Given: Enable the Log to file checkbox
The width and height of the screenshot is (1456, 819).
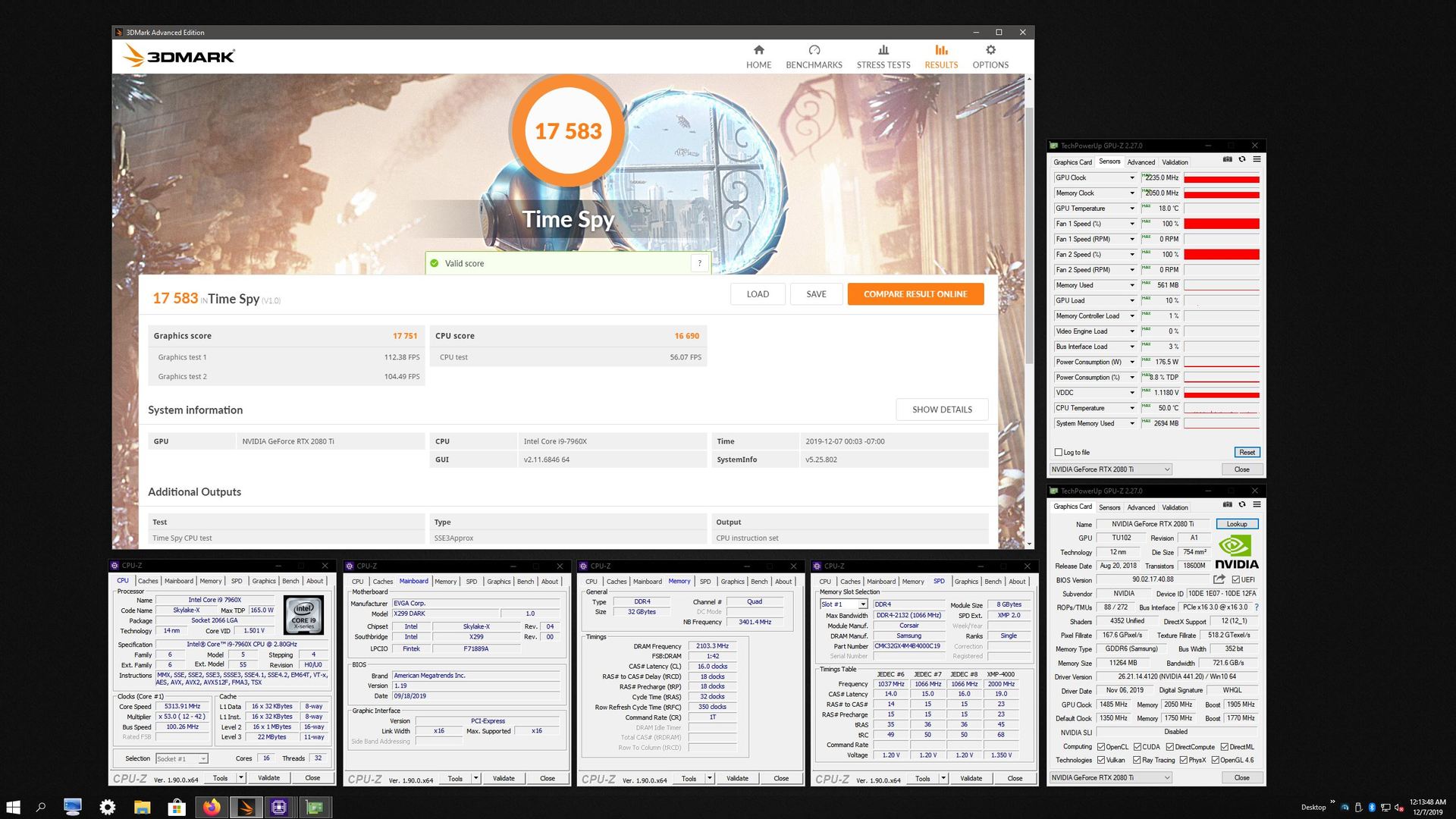Looking at the screenshot, I should coord(1059,453).
